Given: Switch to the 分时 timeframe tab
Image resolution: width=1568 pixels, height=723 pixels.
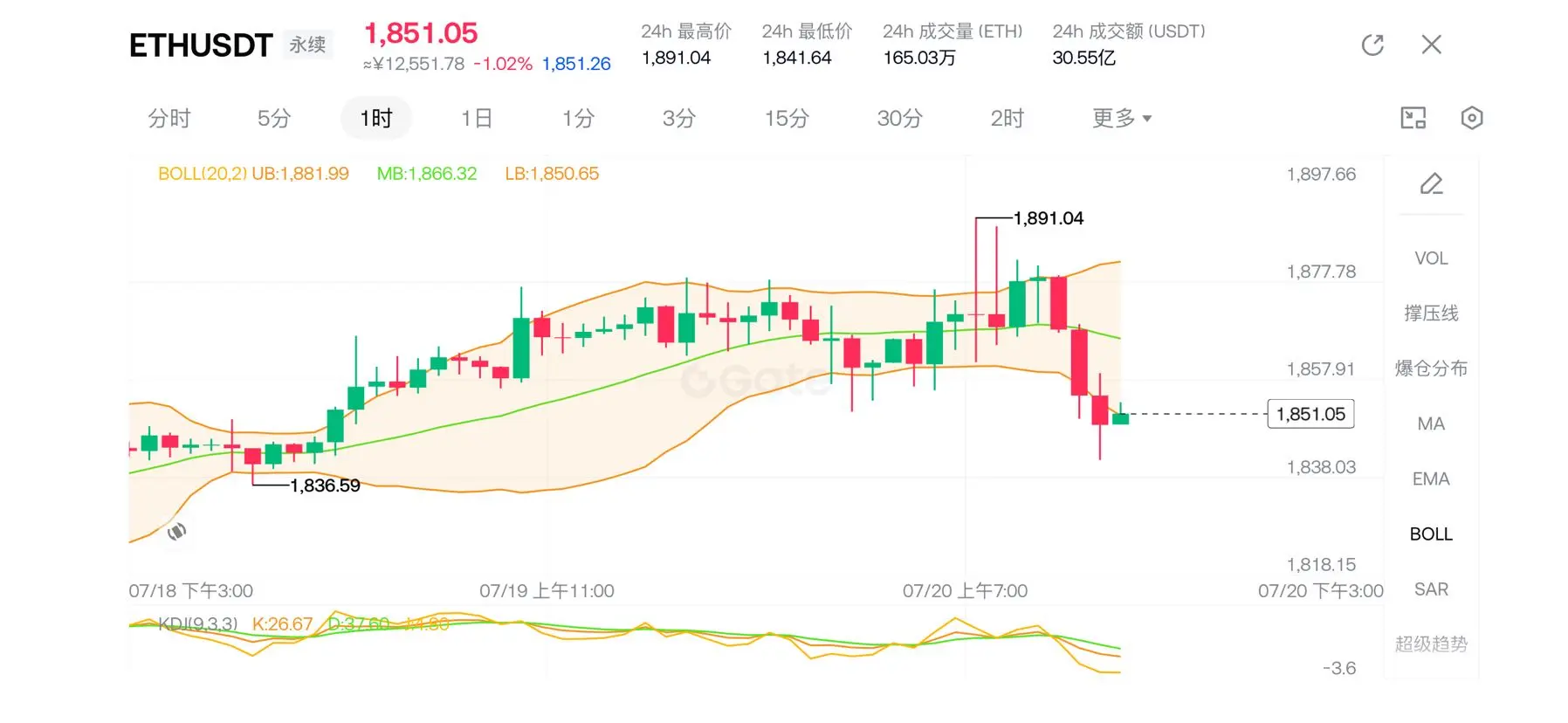Looking at the screenshot, I should click(x=169, y=118).
